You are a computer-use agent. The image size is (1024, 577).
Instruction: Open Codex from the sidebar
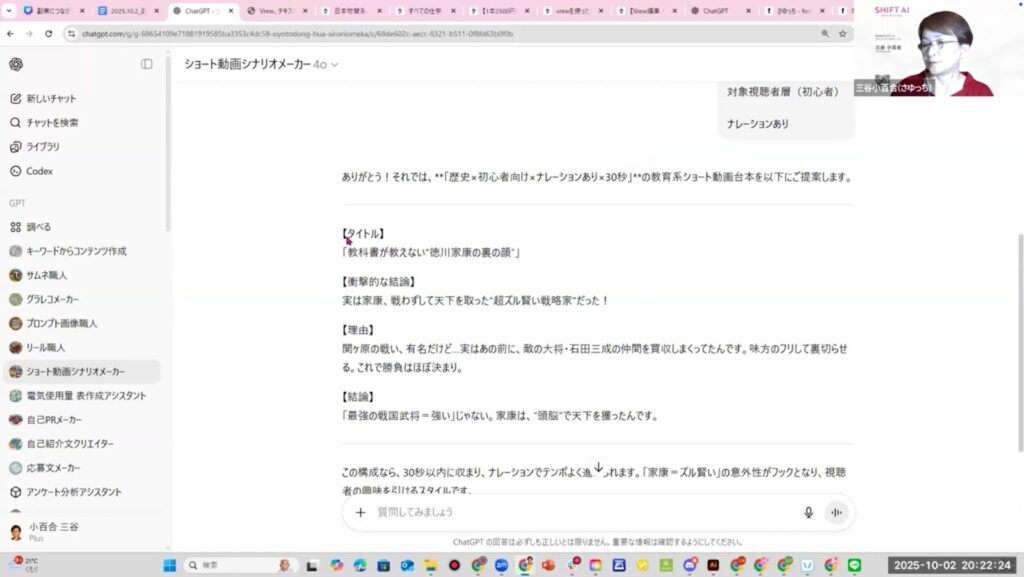[x=39, y=171]
